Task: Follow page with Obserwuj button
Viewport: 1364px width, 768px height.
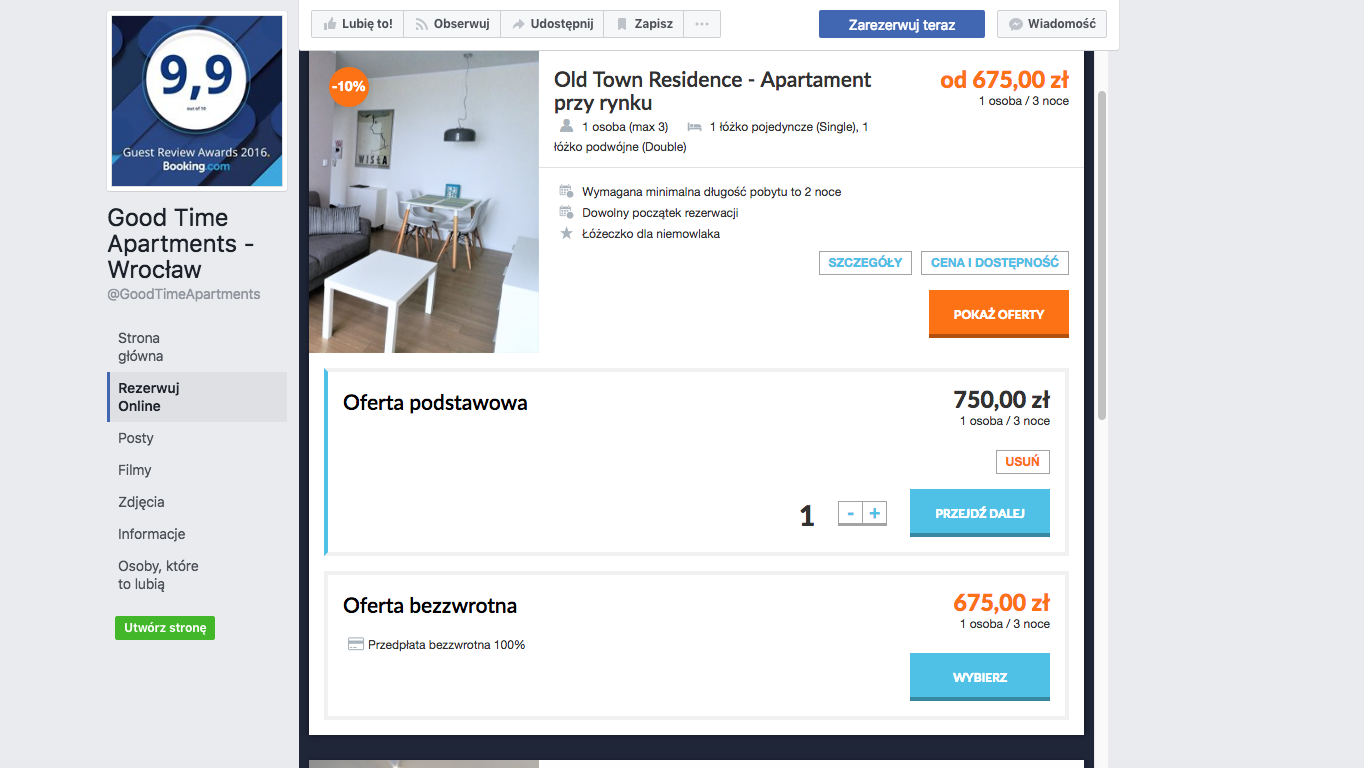Action: (452, 24)
